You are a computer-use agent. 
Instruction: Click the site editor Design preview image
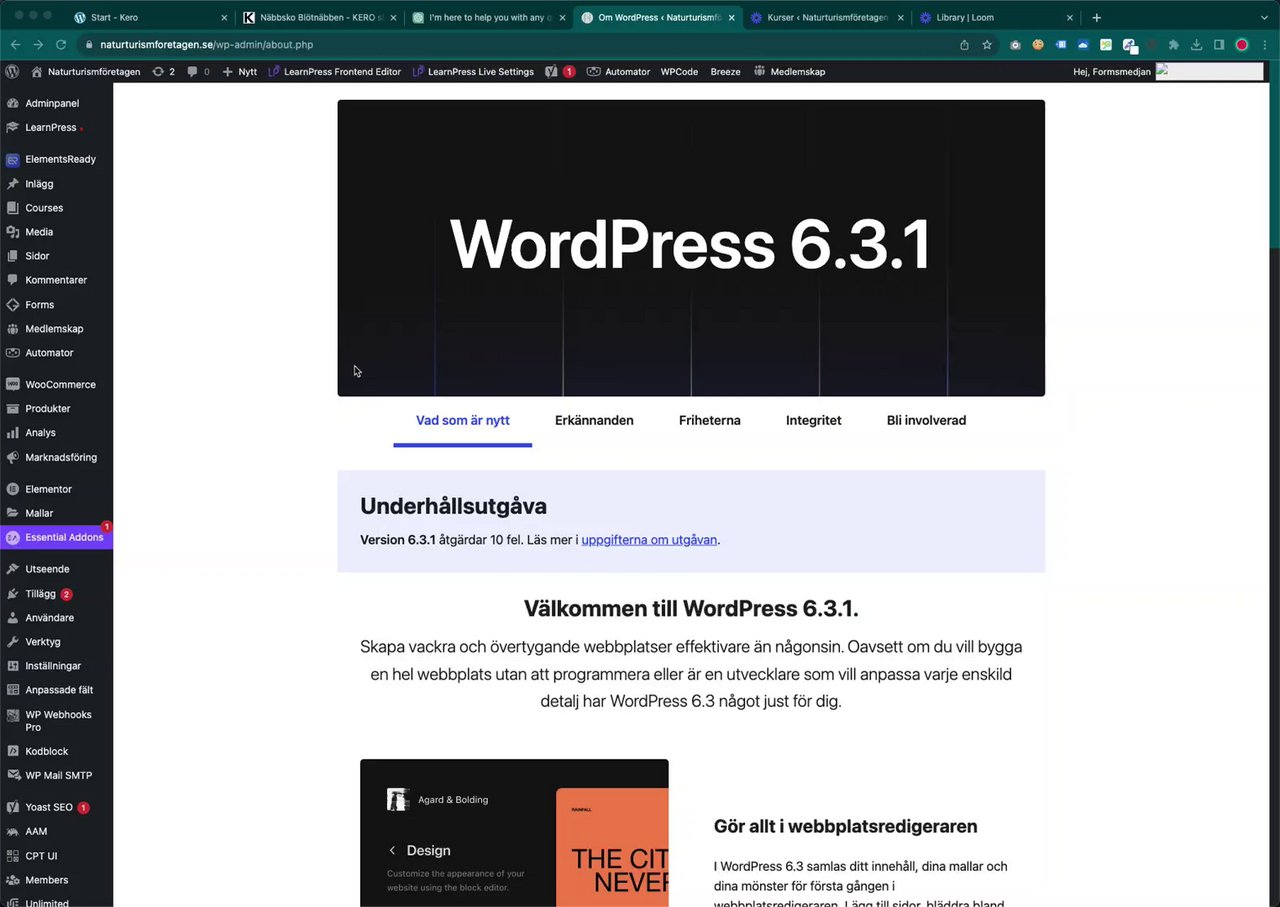(x=514, y=833)
